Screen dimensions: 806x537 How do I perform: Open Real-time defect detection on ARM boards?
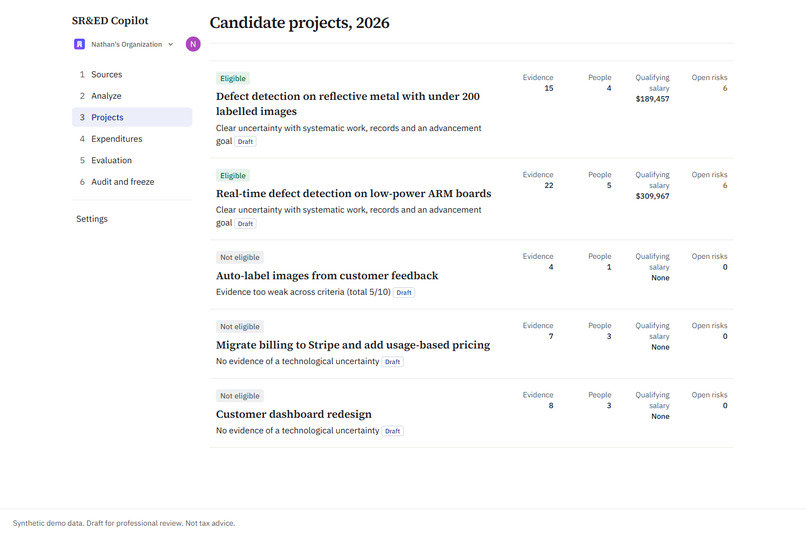click(x=354, y=193)
